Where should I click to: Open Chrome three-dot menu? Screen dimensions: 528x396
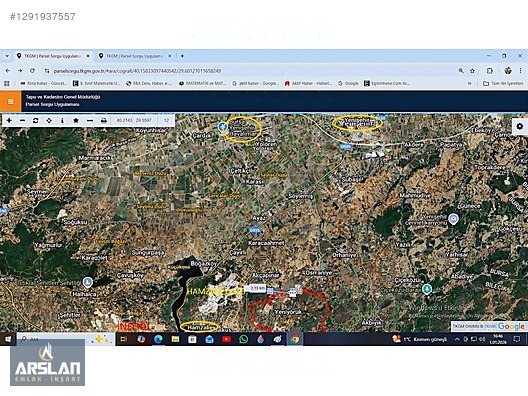coord(521,71)
